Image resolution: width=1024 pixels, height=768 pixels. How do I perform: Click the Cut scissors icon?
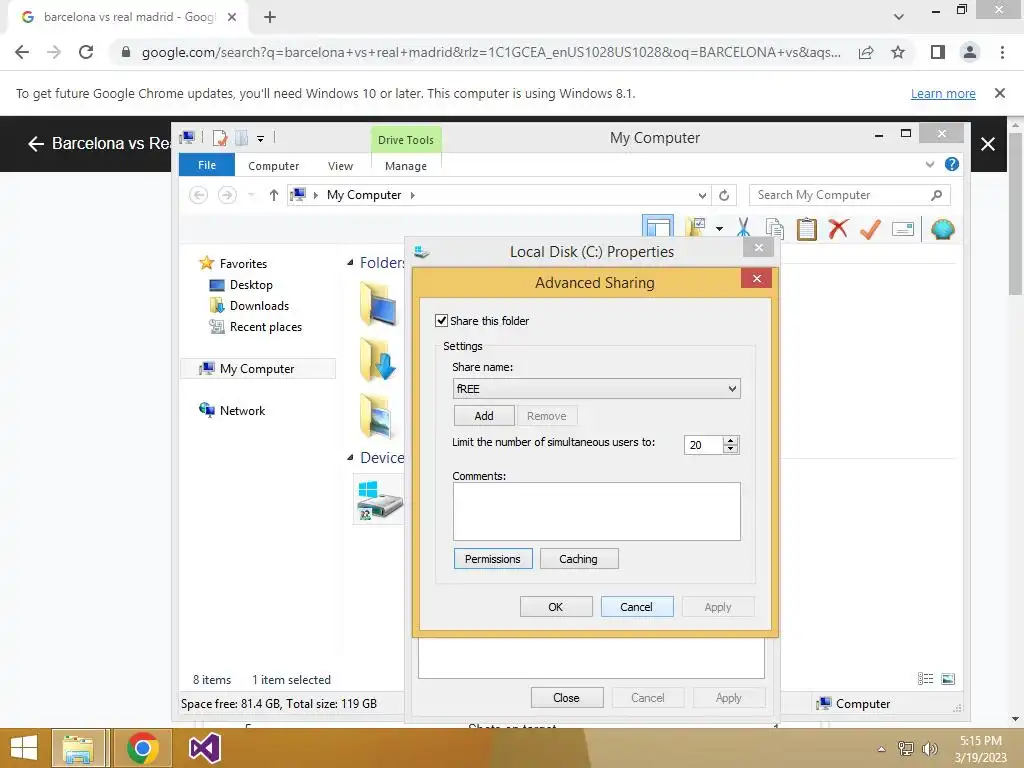tap(743, 228)
